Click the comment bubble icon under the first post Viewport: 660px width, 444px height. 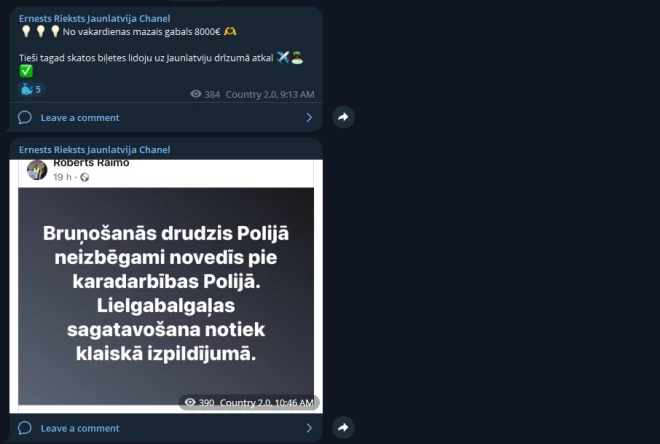click(25, 117)
